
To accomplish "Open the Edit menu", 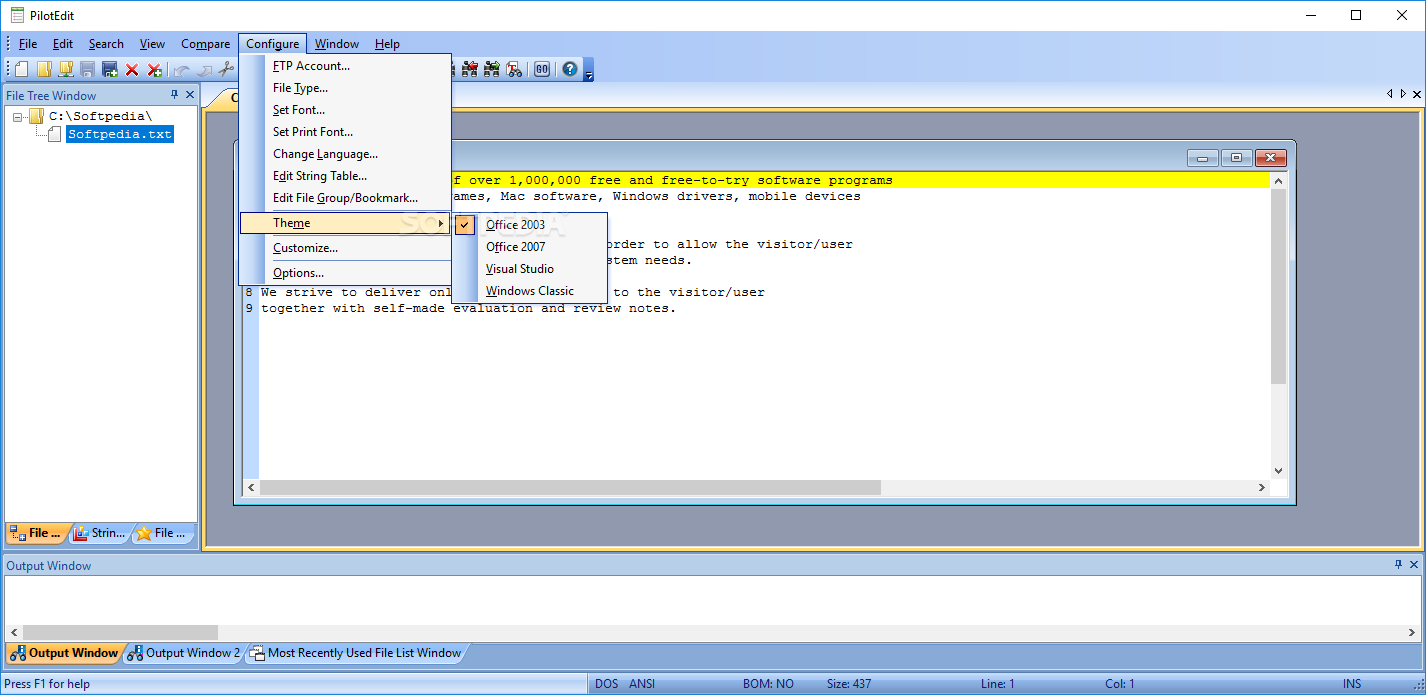I will point(63,44).
